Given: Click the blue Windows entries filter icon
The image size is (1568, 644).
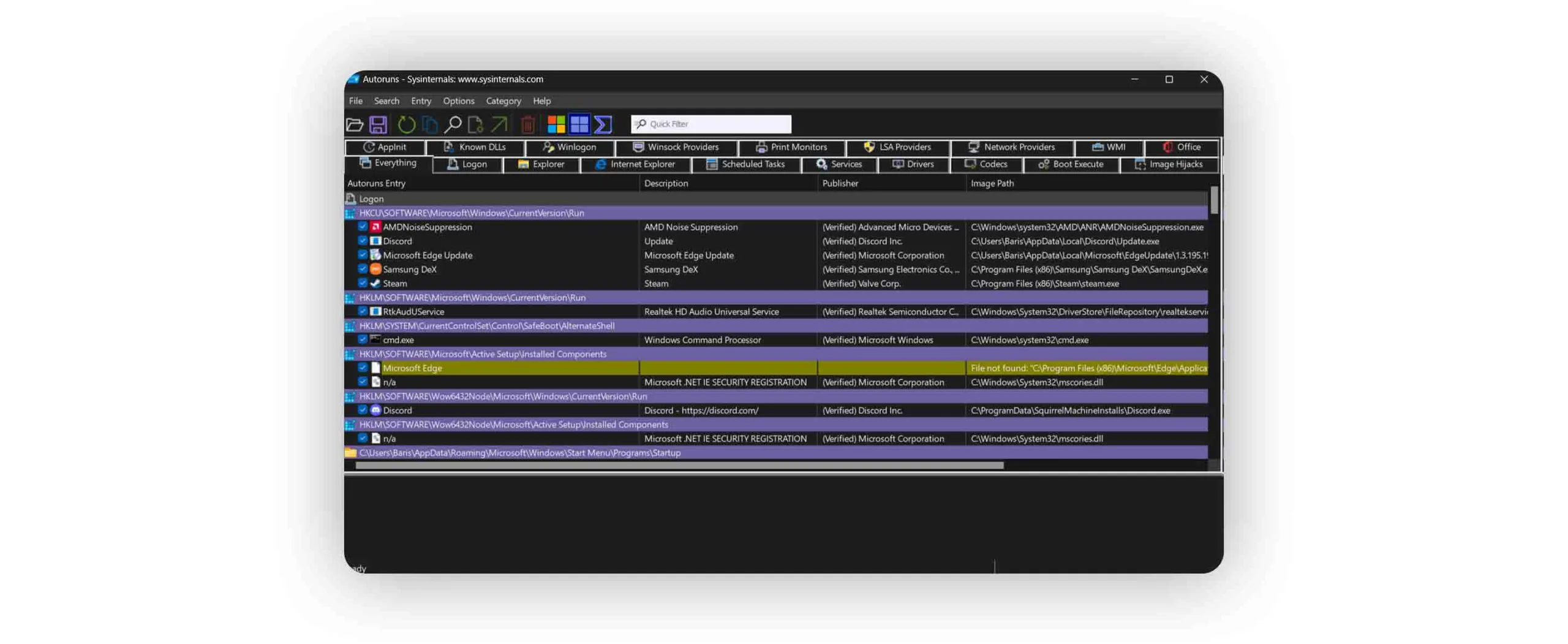Looking at the screenshot, I should tap(579, 124).
